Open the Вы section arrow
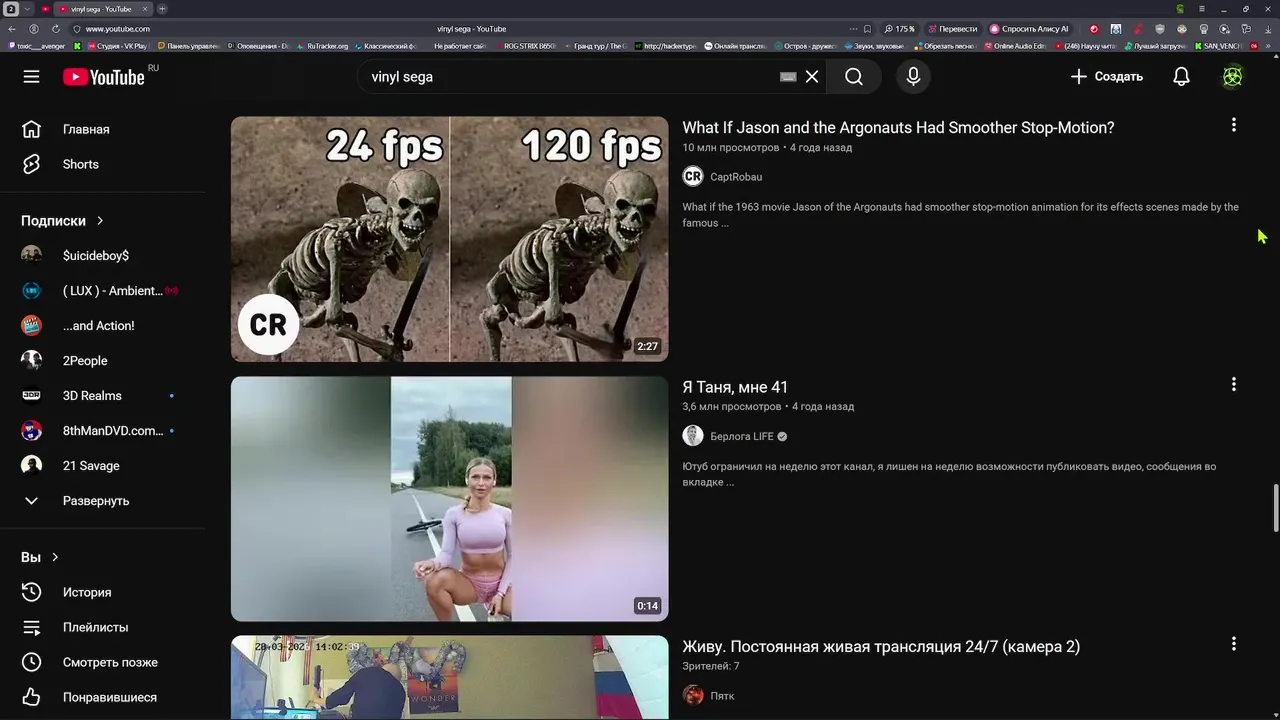The height and width of the screenshot is (720, 1280). [55, 557]
